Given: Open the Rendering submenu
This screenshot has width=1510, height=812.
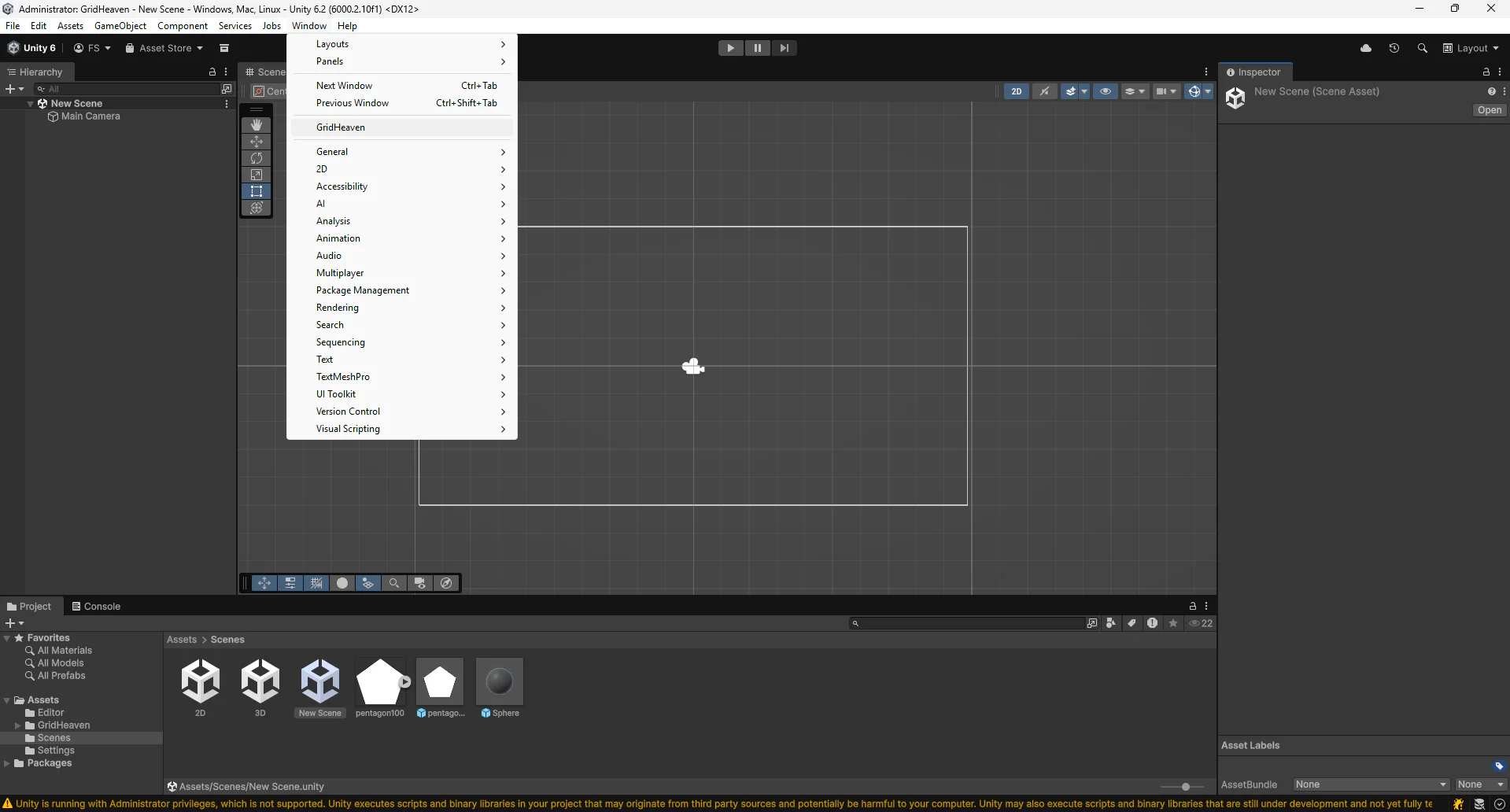Looking at the screenshot, I should click(402, 308).
